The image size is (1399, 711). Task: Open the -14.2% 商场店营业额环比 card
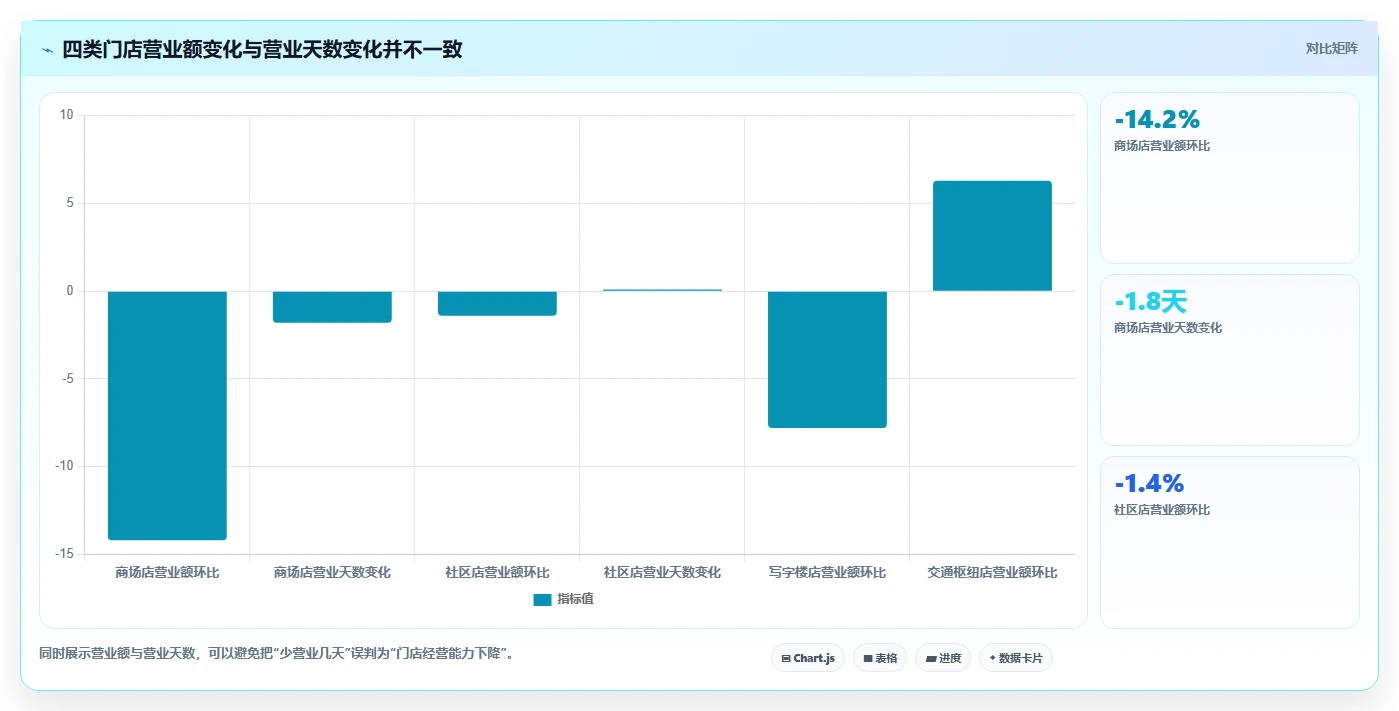1229,178
